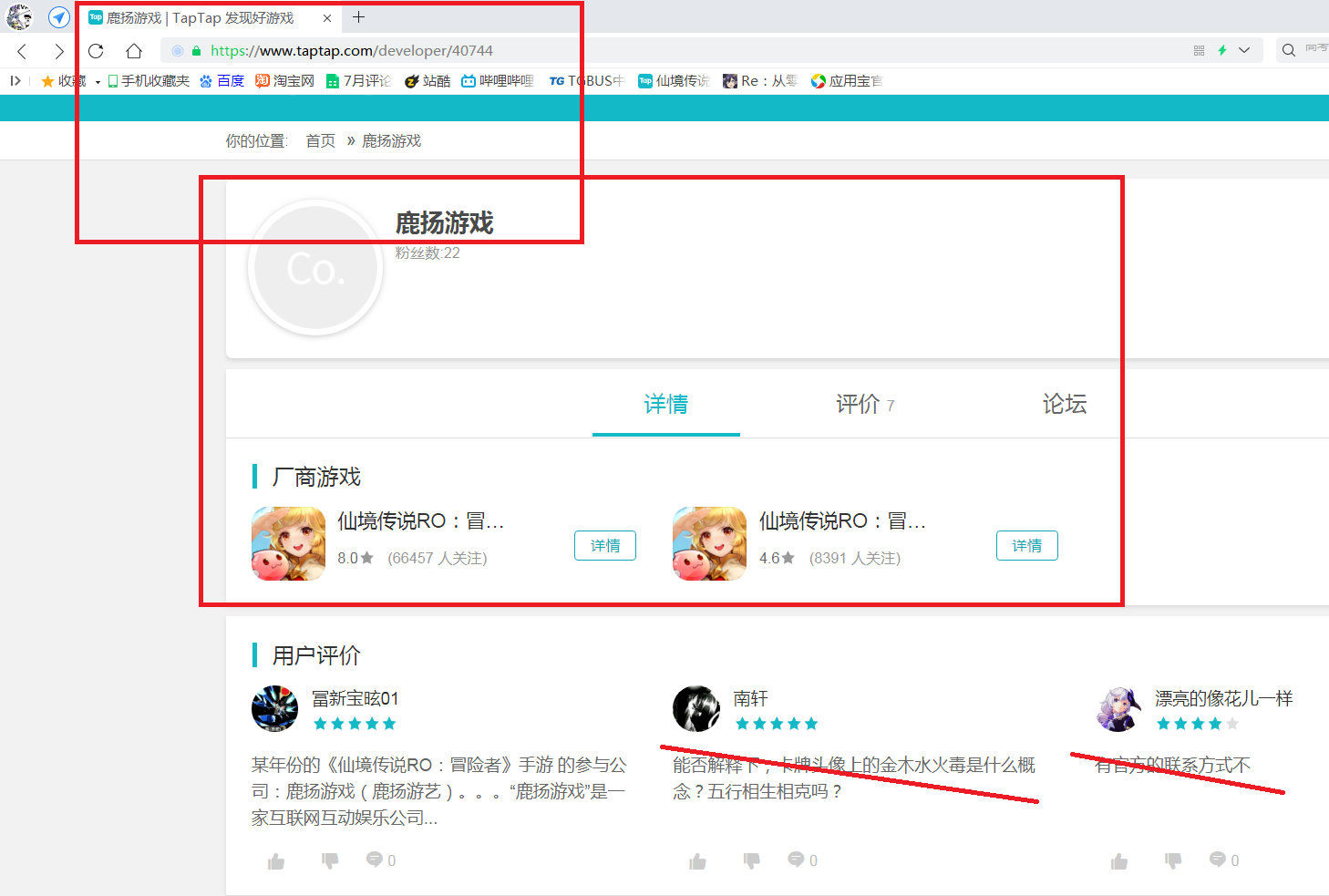
Task: Open the 应用宝官 bookmark
Action: pyautogui.click(x=847, y=81)
